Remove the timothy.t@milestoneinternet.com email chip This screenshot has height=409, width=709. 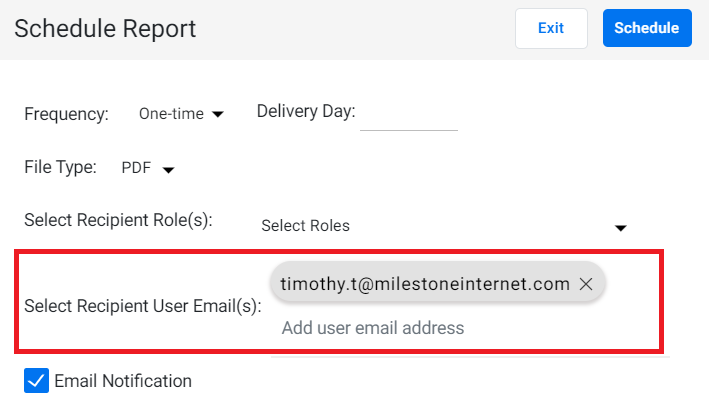pyautogui.click(x=586, y=284)
